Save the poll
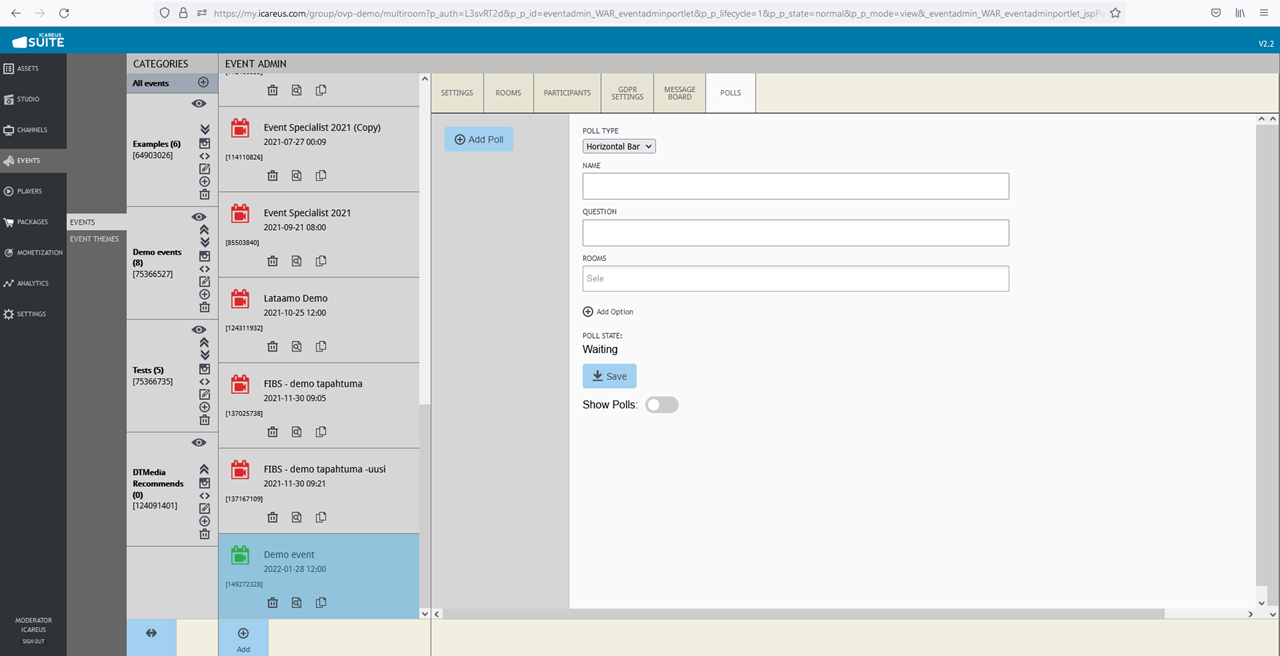The image size is (1280, 656). [609, 376]
